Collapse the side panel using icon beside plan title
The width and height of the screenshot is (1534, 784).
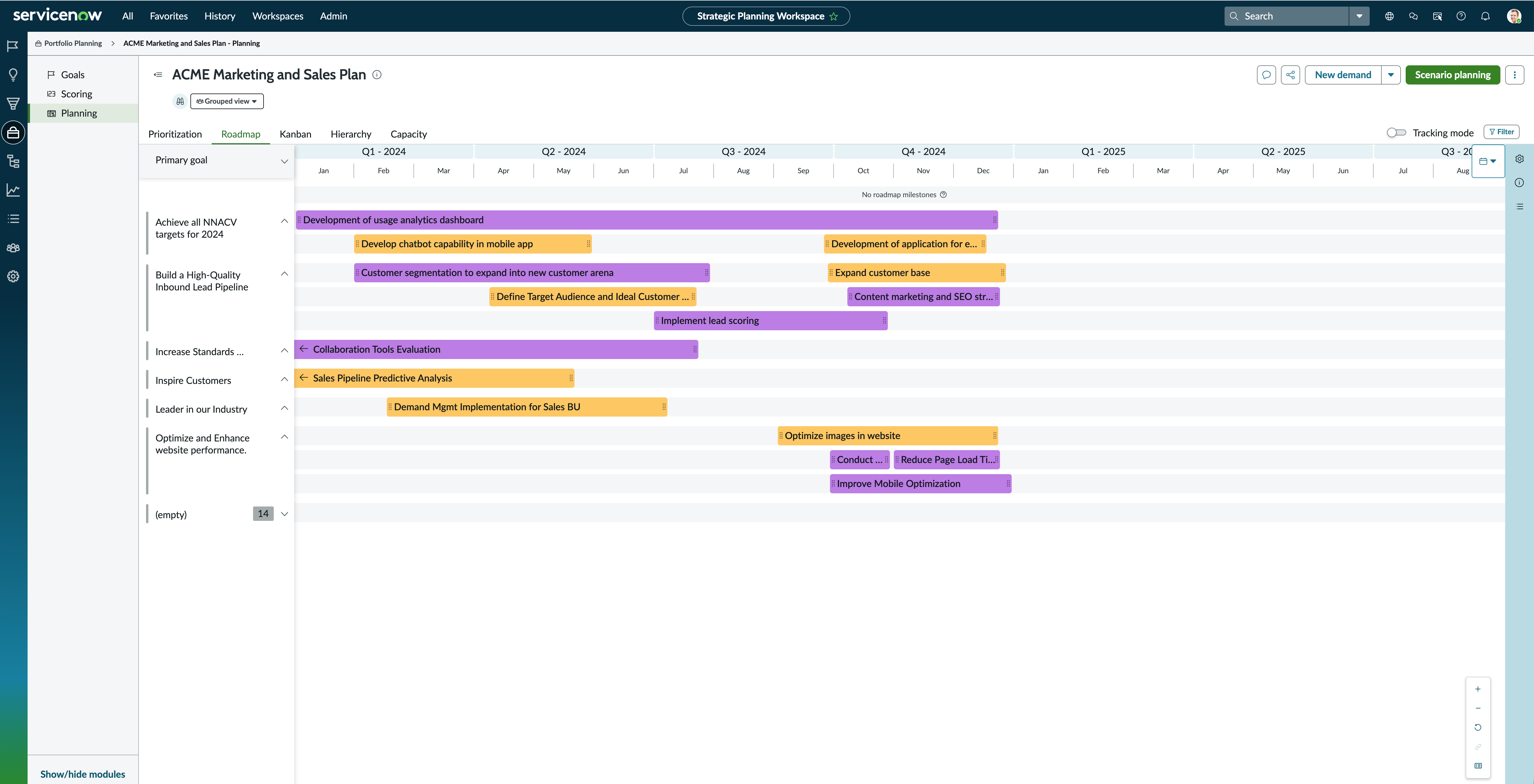158,74
